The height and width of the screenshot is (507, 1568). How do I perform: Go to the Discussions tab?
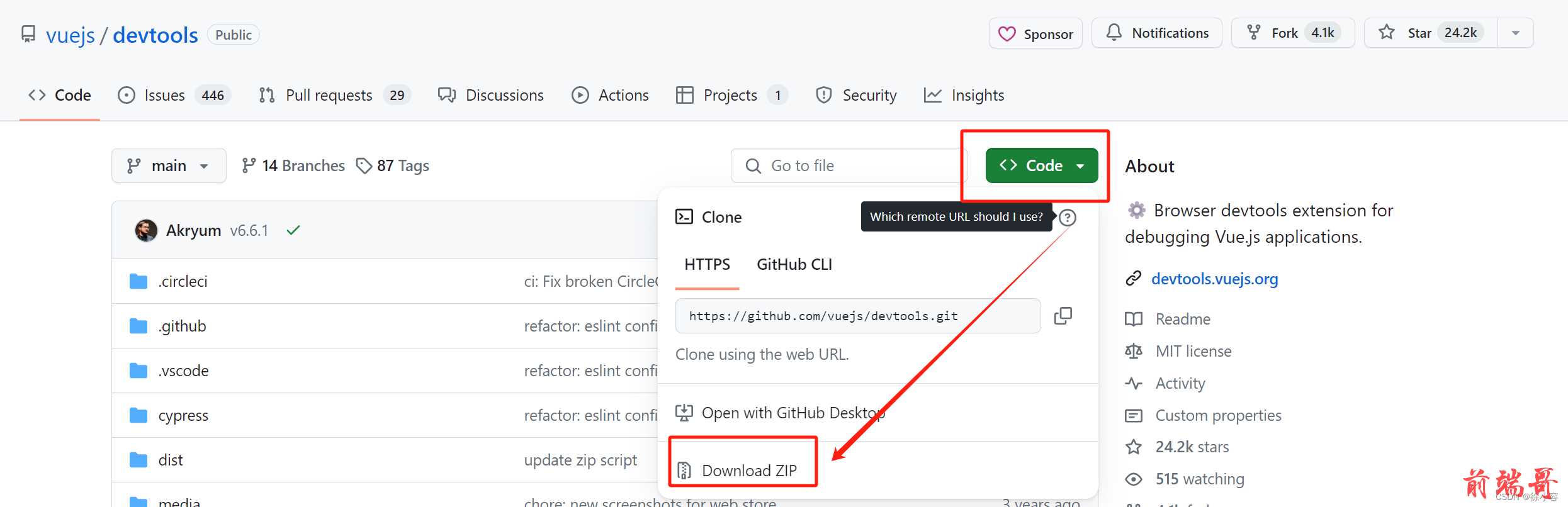[x=491, y=95]
